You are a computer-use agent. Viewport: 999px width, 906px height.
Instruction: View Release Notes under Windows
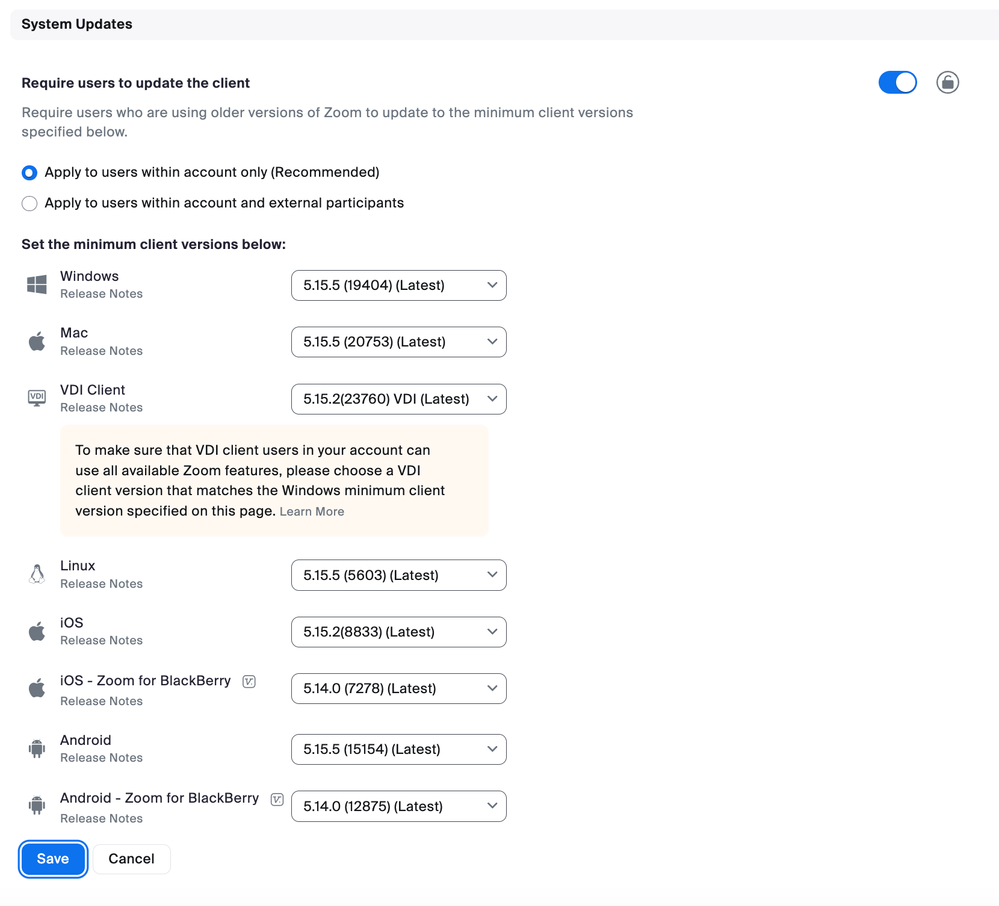101,294
